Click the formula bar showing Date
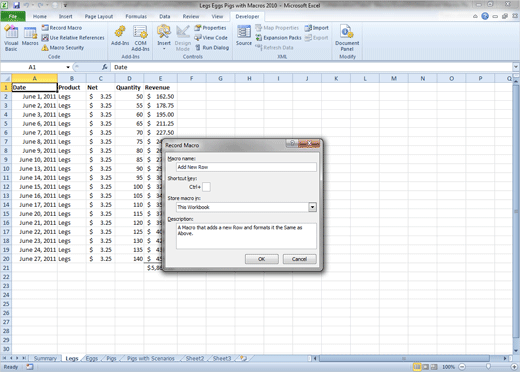This screenshot has height=372, width=520. click(312, 67)
